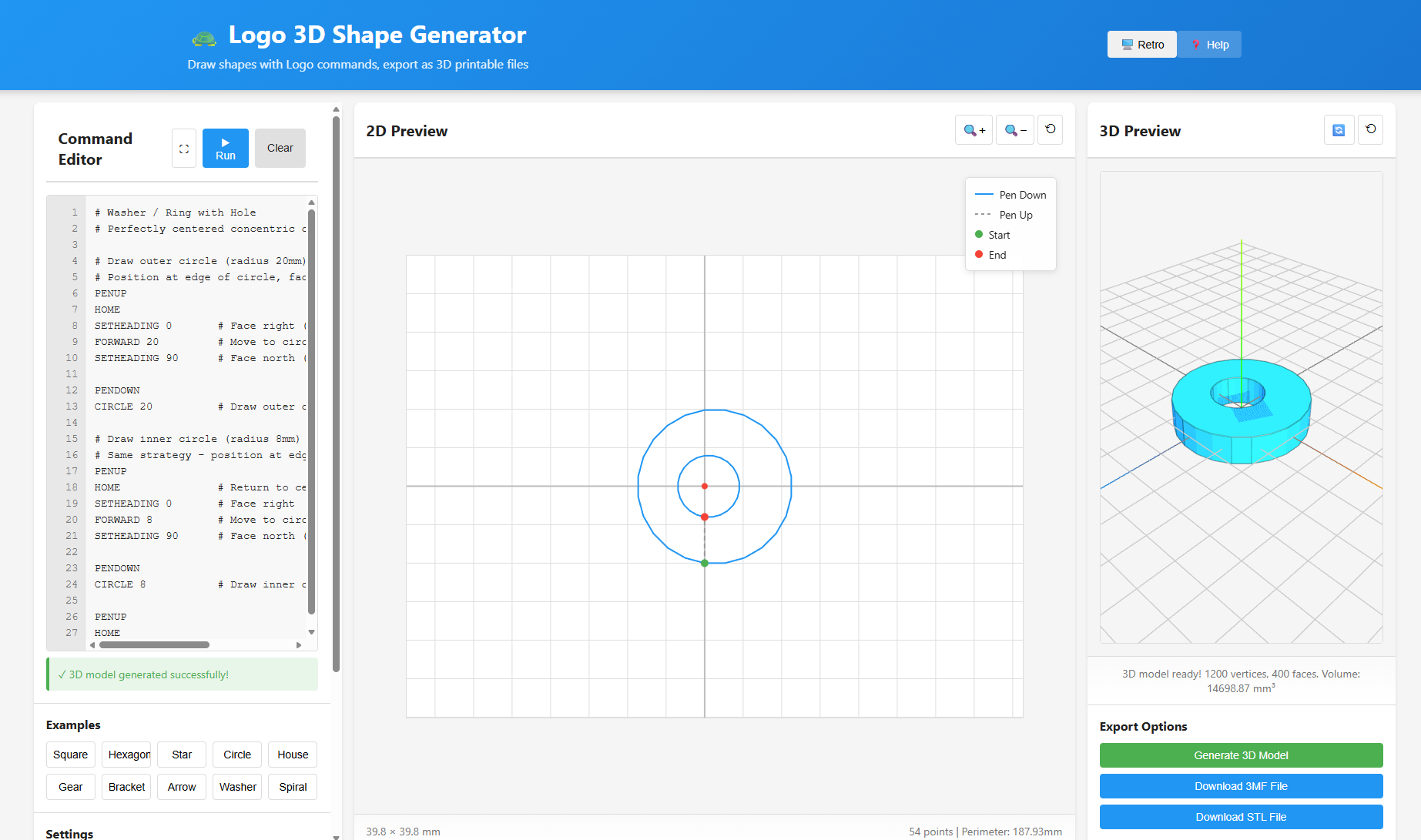Download the STL file
This screenshot has height=840, width=1421.
[x=1241, y=816]
